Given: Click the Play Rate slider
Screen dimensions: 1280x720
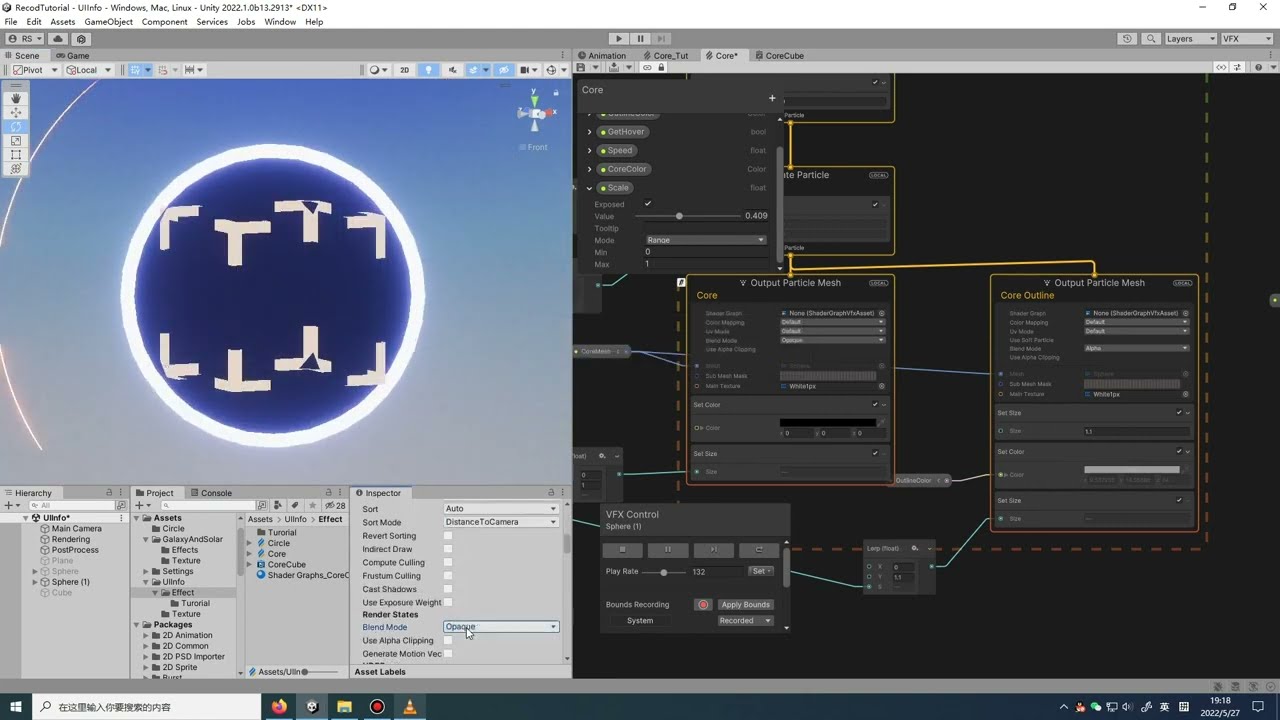Looking at the screenshot, I should pyautogui.click(x=662, y=572).
